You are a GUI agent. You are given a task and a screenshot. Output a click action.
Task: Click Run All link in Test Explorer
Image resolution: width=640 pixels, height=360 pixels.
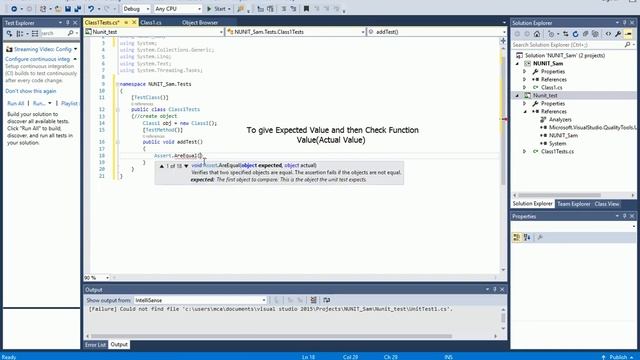pos(16,104)
